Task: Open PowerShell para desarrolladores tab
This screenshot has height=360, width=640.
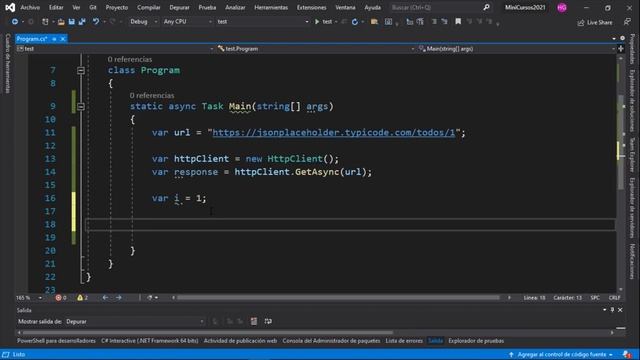Action: 56,341
